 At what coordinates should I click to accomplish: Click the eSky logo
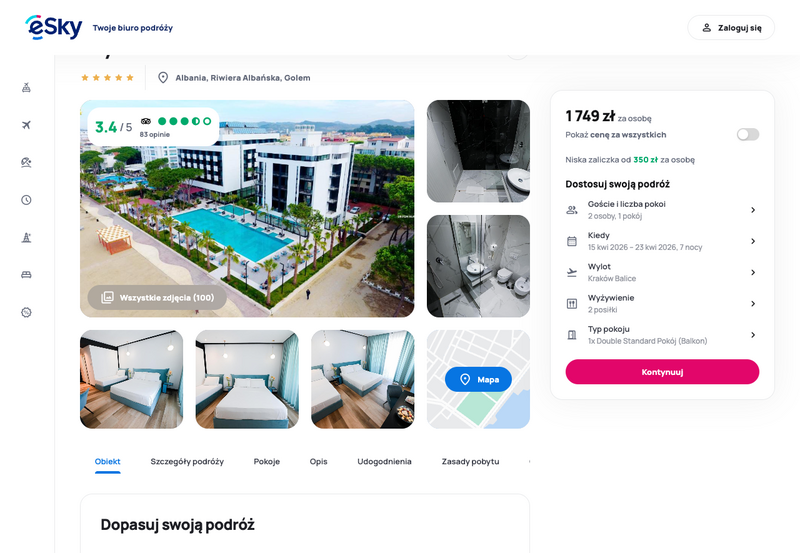coord(54,27)
